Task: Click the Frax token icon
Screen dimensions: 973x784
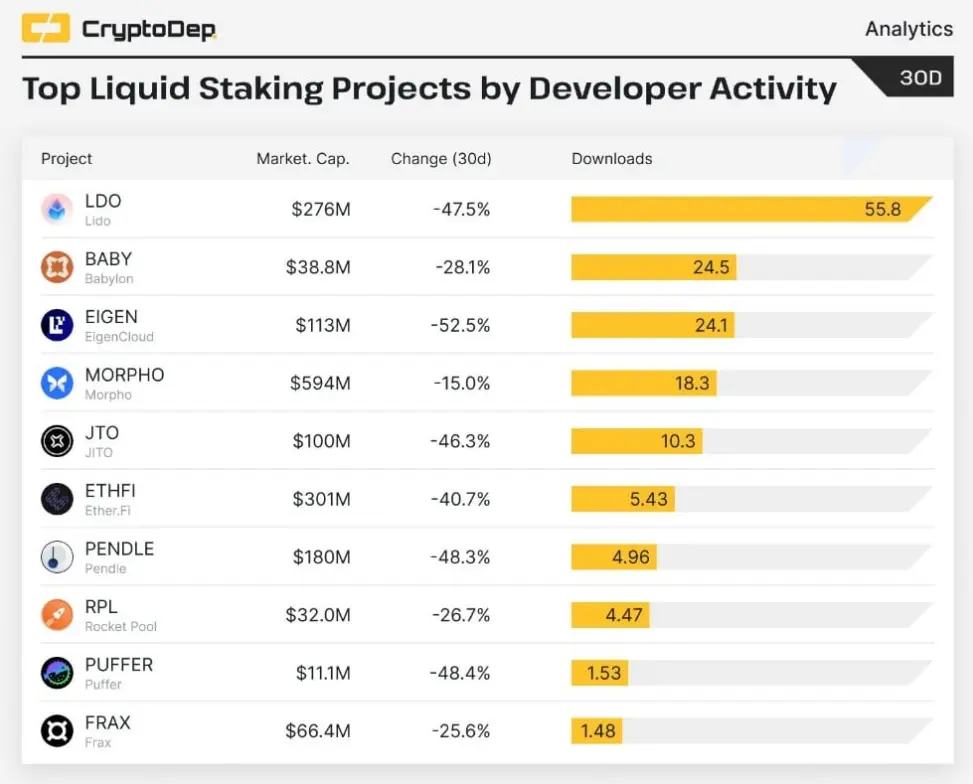Action: pyautogui.click(x=56, y=731)
